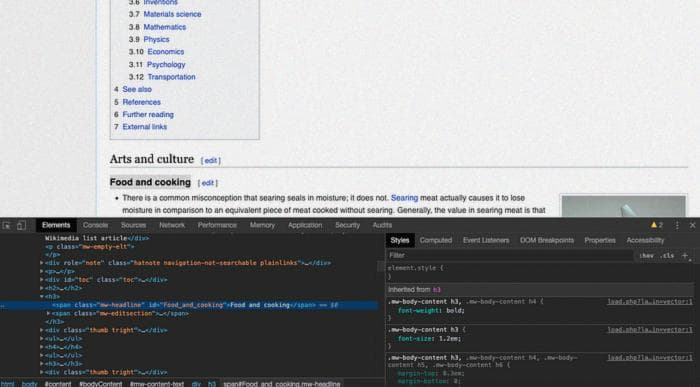
Task: Go to the References section link
Action: coord(142,102)
